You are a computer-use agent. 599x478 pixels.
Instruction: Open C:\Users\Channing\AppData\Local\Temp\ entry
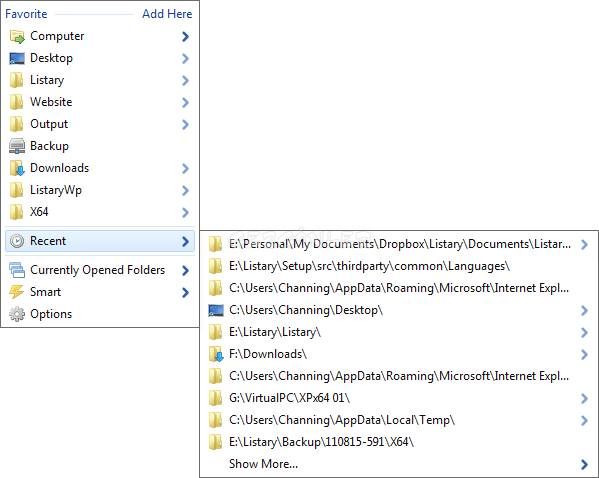(x=399, y=420)
